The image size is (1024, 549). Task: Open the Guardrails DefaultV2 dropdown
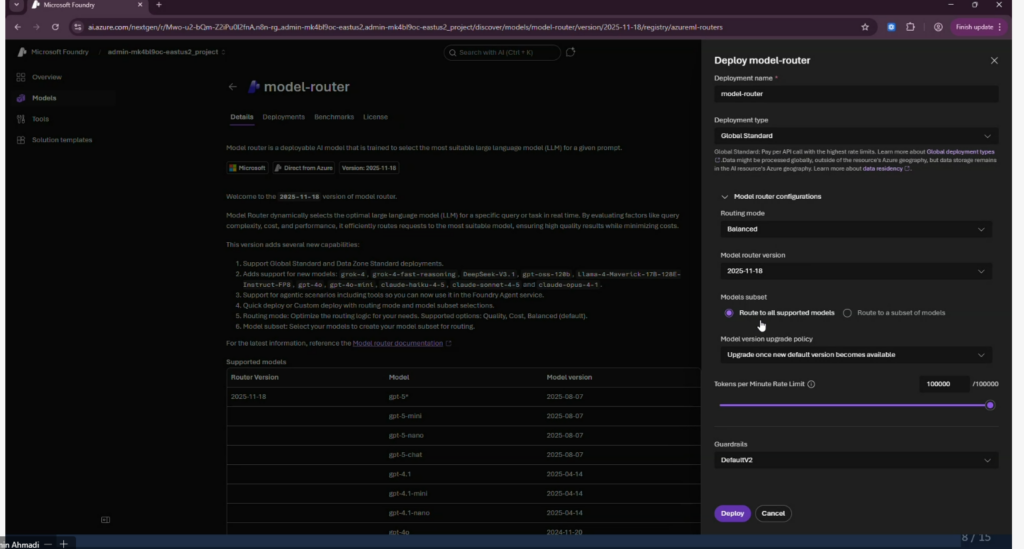(856, 460)
